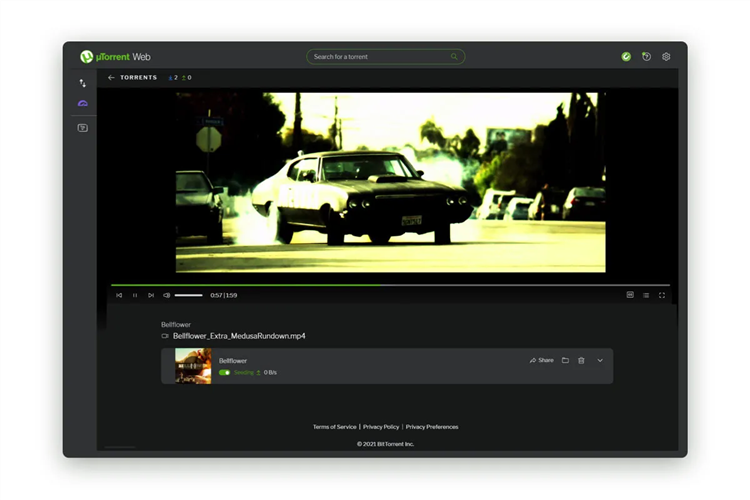Open the playlist list icon
750x500 pixels.
[646, 295]
